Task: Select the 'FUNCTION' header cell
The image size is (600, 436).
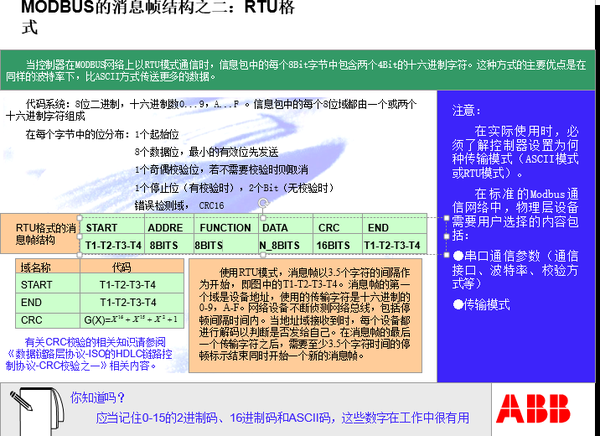Action: pyautogui.click(x=226, y=225)
